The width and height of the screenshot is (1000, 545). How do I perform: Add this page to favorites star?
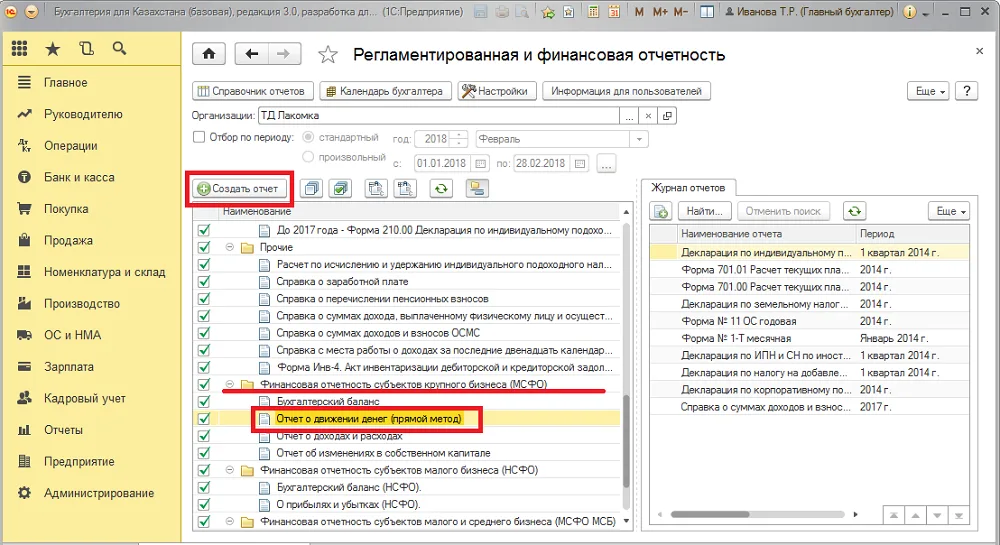328,55
